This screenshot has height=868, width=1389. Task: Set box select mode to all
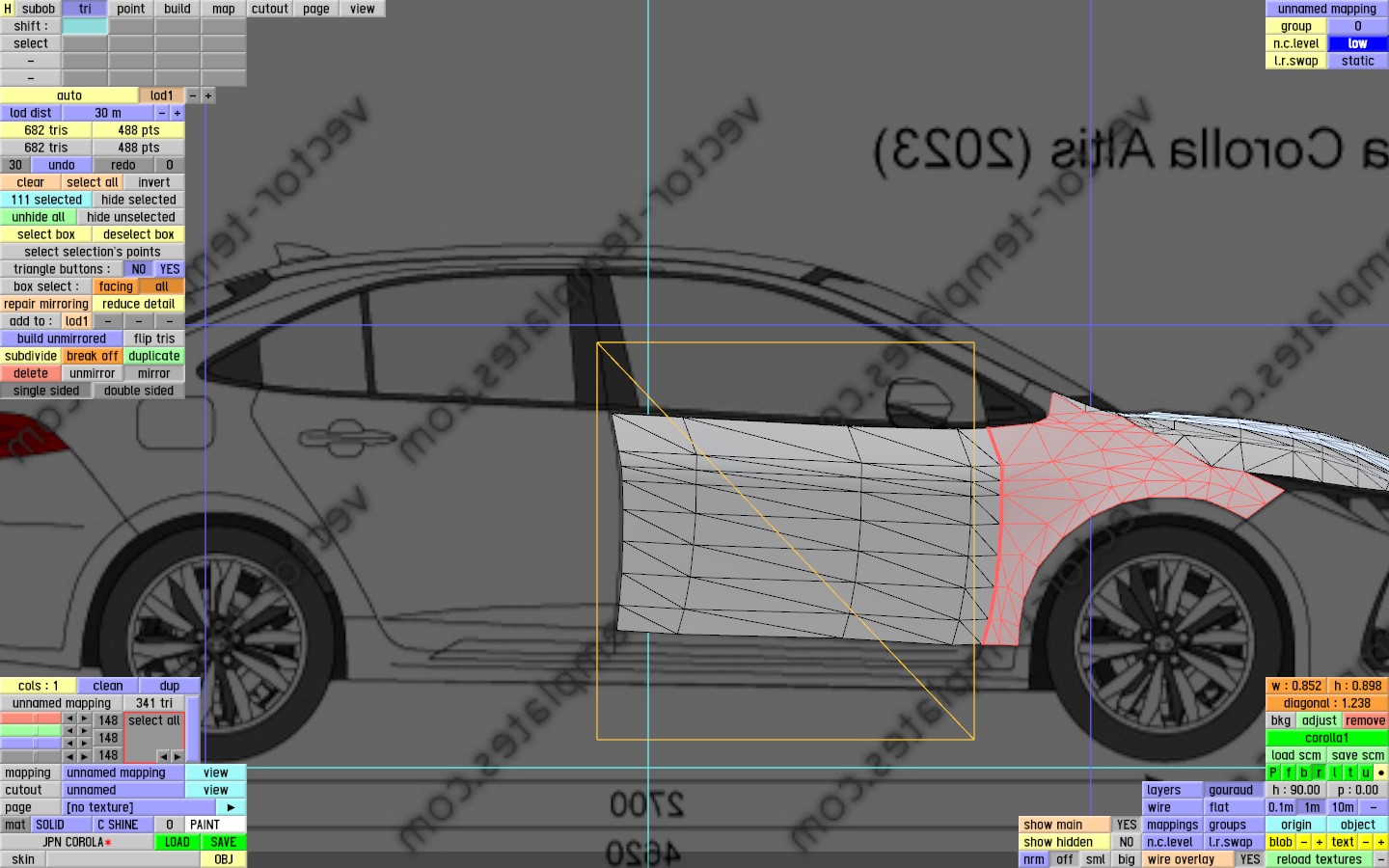point(162,286)
